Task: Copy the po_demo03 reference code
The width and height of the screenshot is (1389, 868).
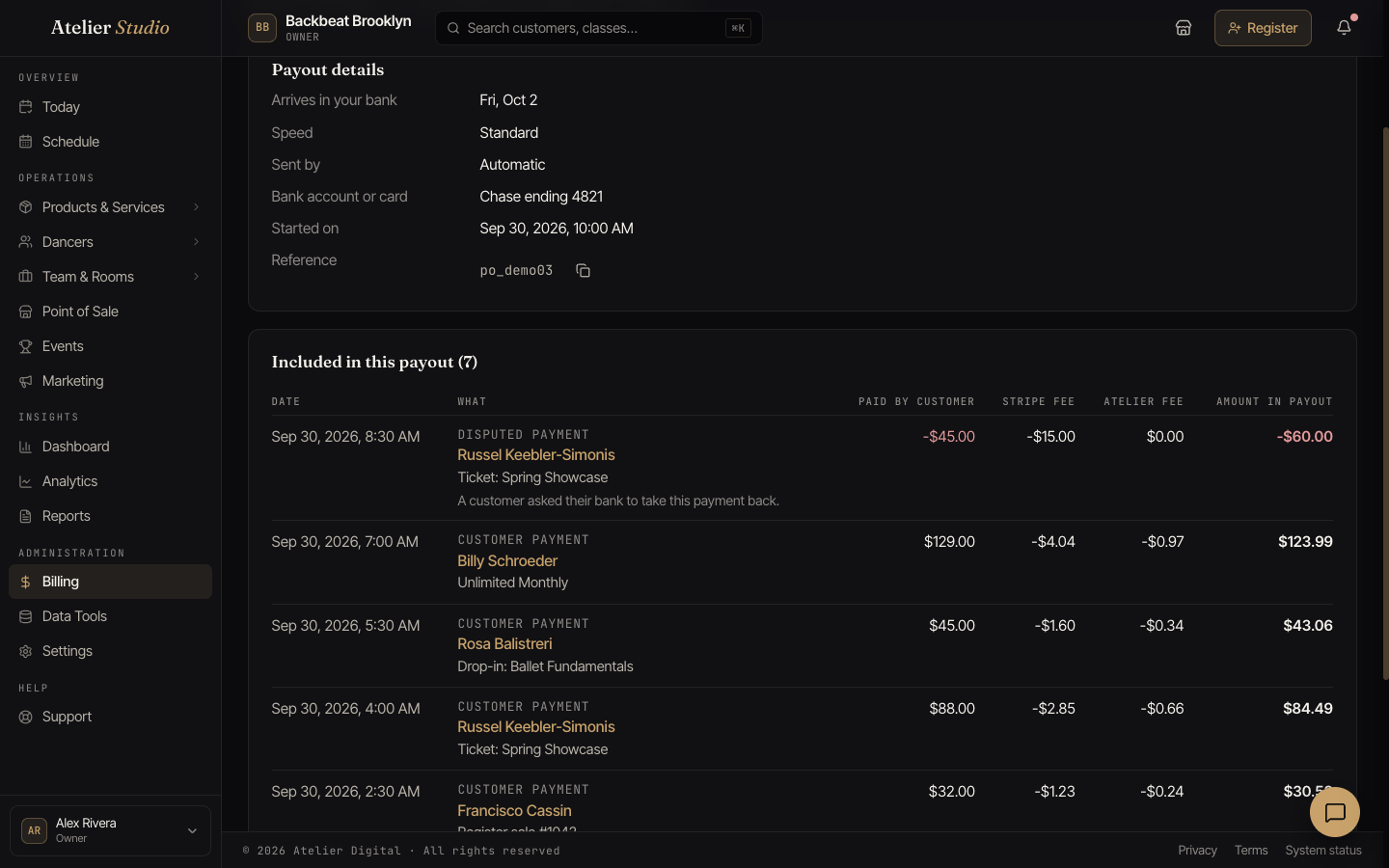Action: pyautogui.click(x=583, y=271)
